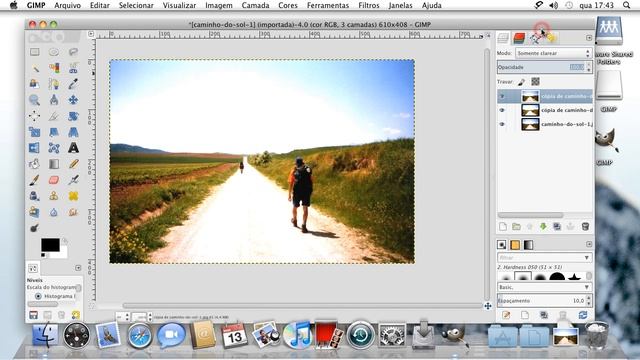This screenshot has width=640, height=360.
Task: Click the Opacidade stepper arrows
Action: (x=589, y=67)
